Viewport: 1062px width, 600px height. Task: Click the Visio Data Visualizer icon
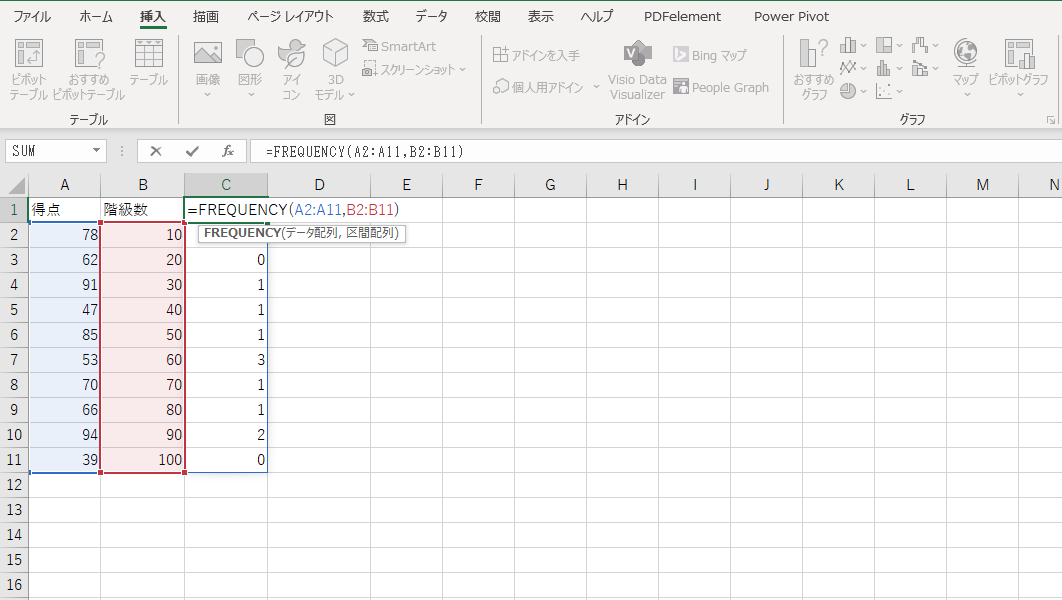click(x=637, y=69)
